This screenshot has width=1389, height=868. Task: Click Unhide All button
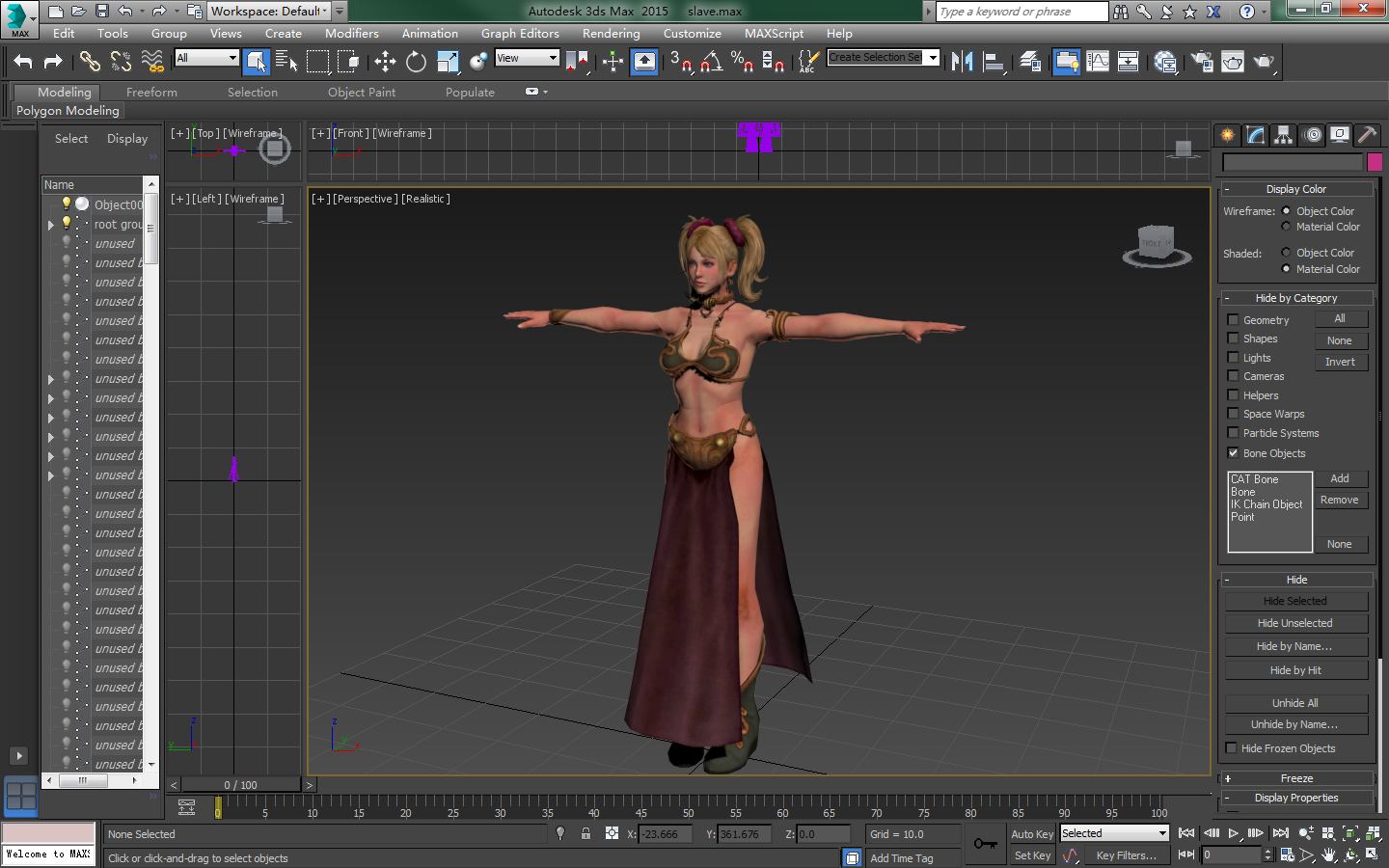1295,703
